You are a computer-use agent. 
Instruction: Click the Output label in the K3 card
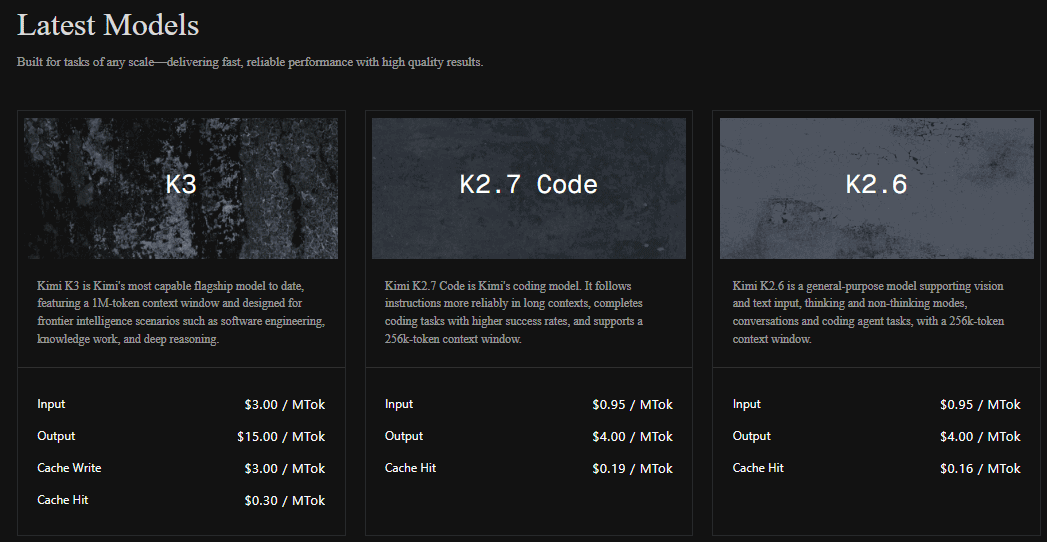click(x=56, y=436)
